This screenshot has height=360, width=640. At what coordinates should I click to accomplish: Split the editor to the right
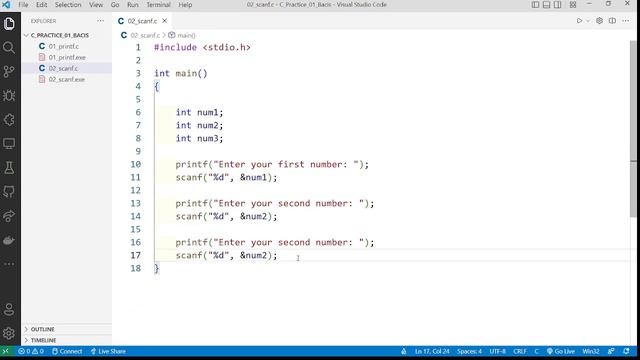(x=612, y=21)
